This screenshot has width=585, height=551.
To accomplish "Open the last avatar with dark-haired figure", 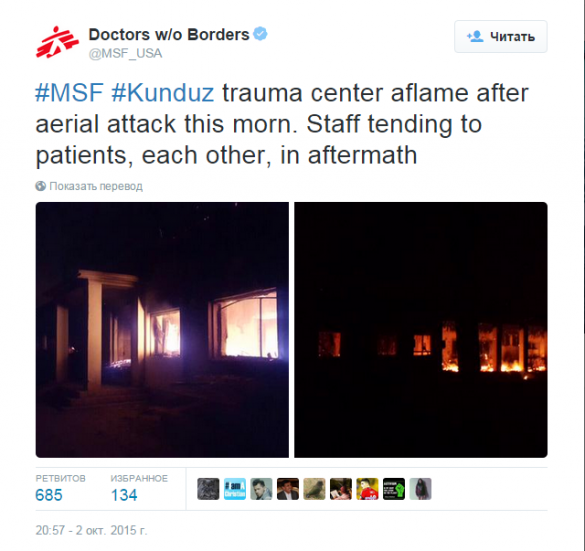I will (420, 489).
